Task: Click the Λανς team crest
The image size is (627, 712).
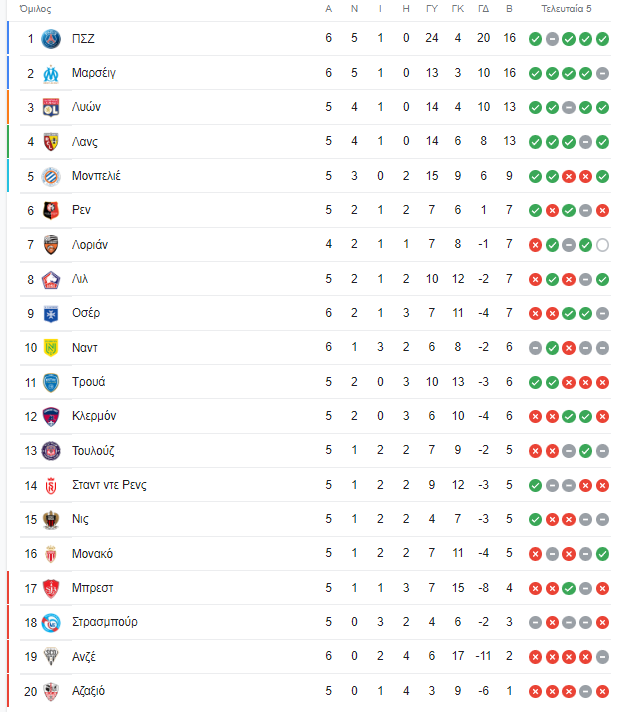Action: 51,142
